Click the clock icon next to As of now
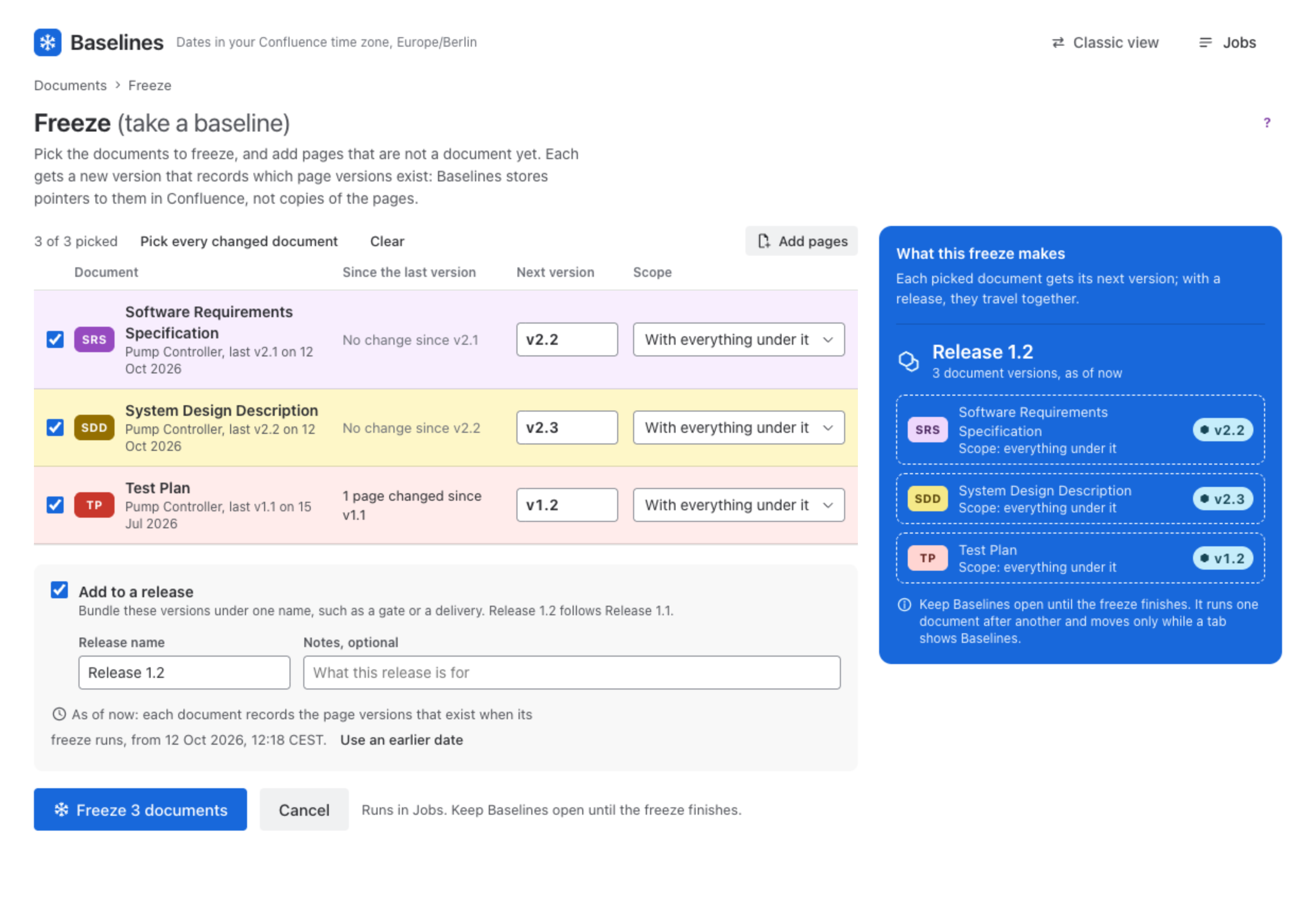Viewport: 1316px width, 907px height. click(59, 714)
